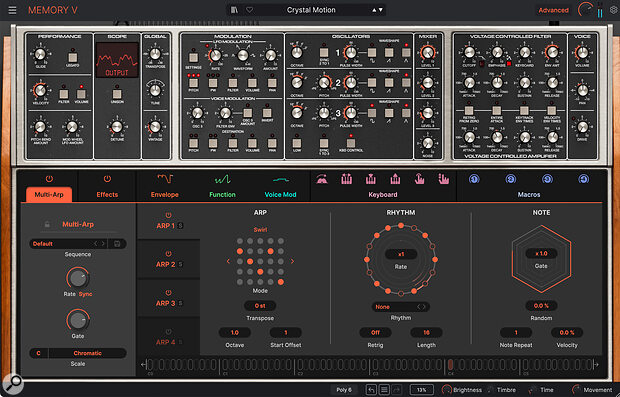Open the edit history list icon
The width and height of the screenshot is (620, 397).
pos(384,390)
